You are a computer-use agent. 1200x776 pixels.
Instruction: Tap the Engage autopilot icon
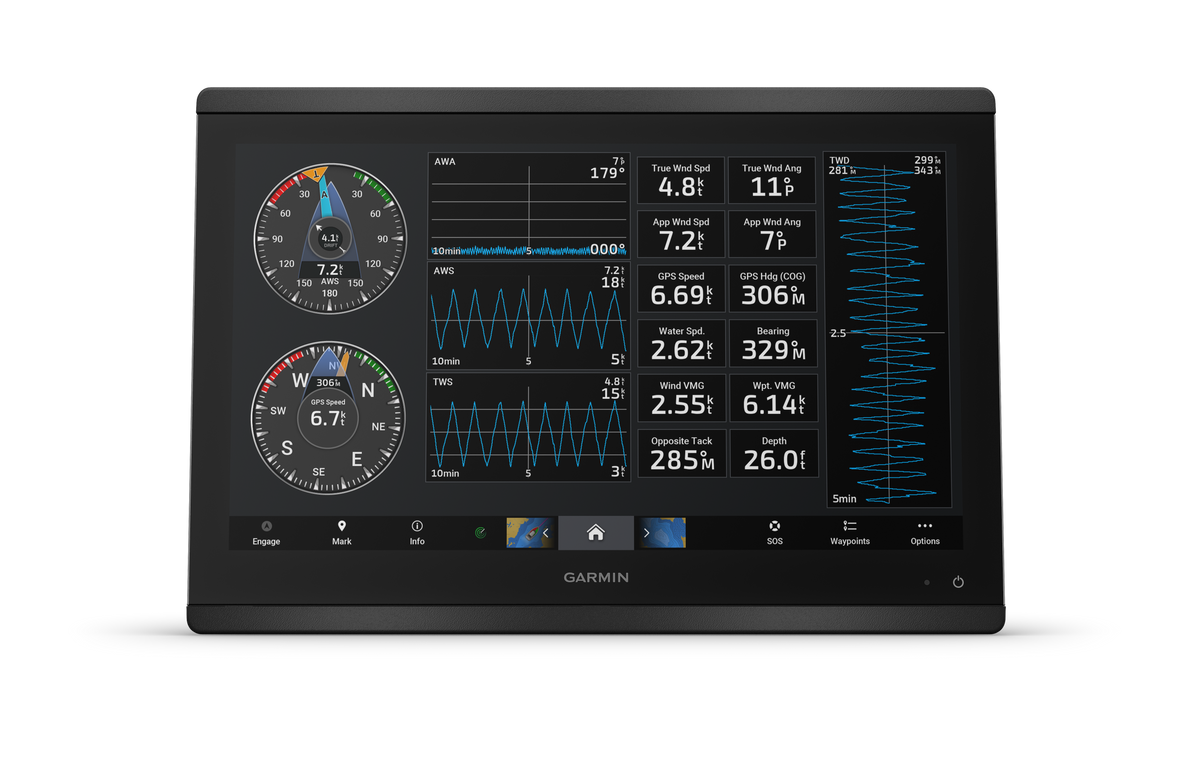tap(266, 526)
